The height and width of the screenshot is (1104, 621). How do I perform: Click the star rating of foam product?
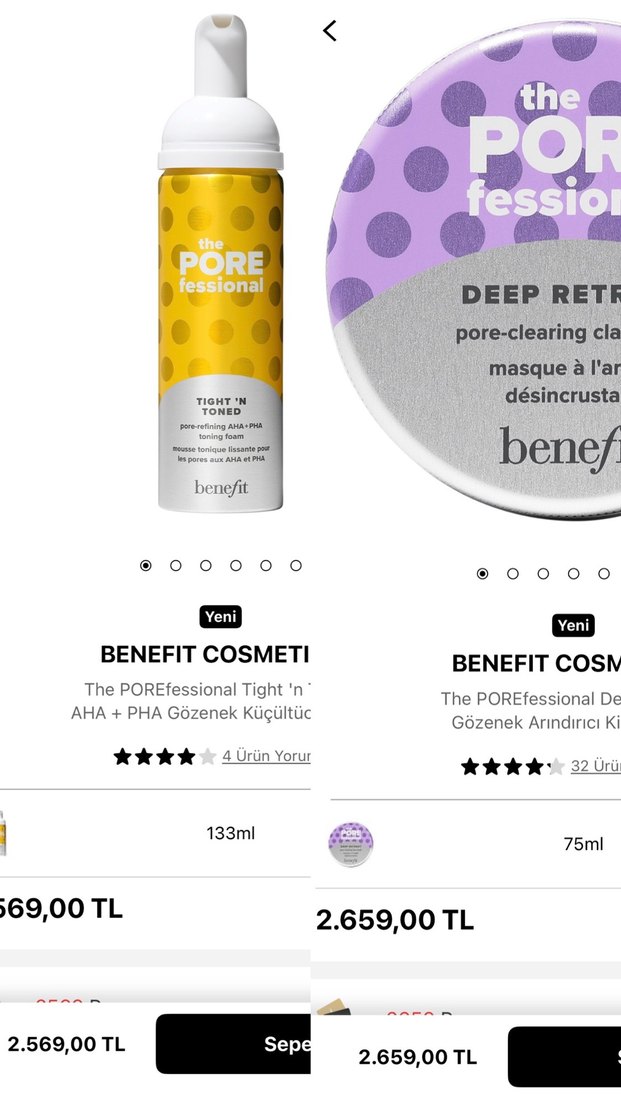point(165,757)
